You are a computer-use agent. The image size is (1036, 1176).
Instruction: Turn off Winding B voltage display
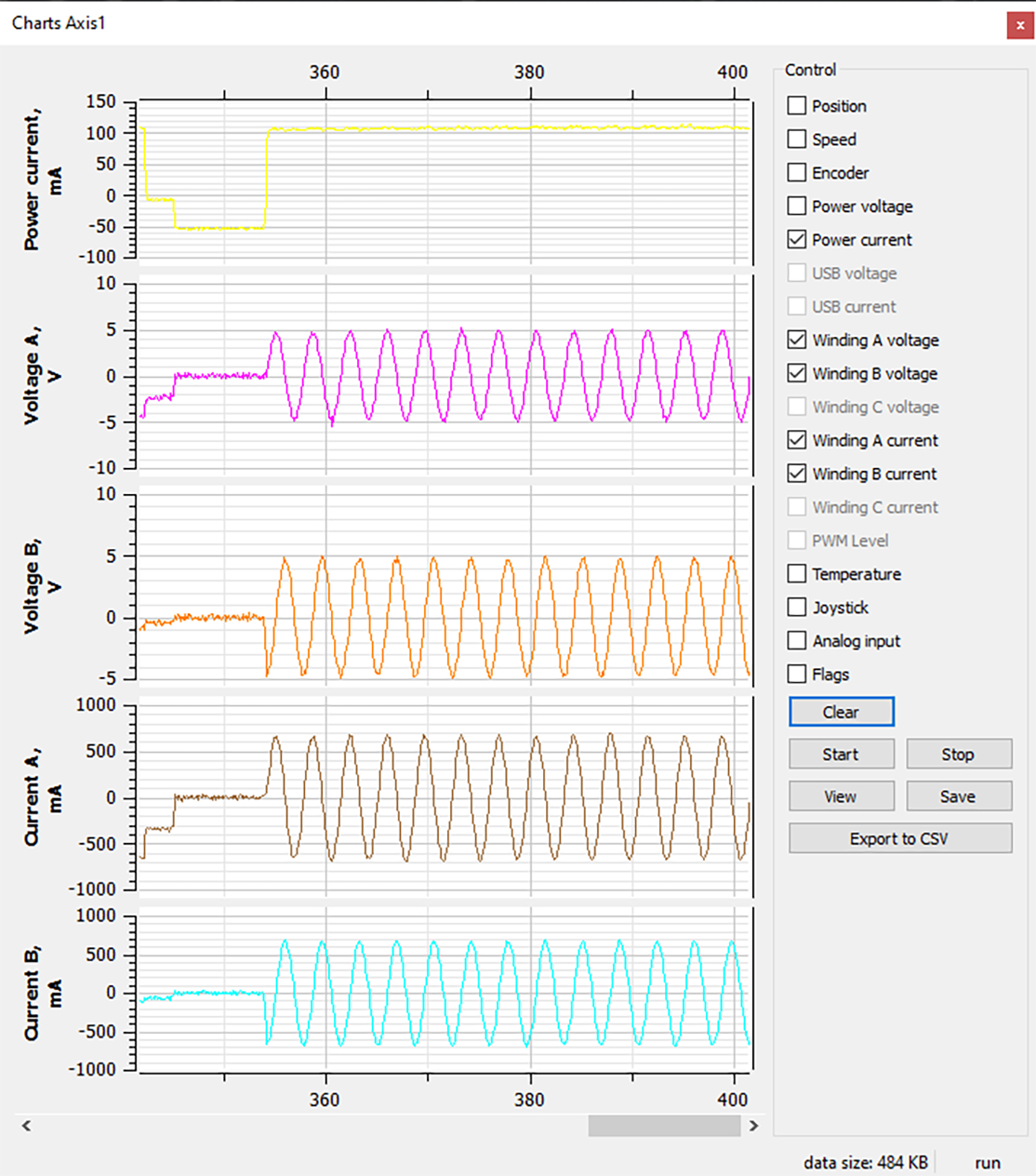(x=797, y=373)
